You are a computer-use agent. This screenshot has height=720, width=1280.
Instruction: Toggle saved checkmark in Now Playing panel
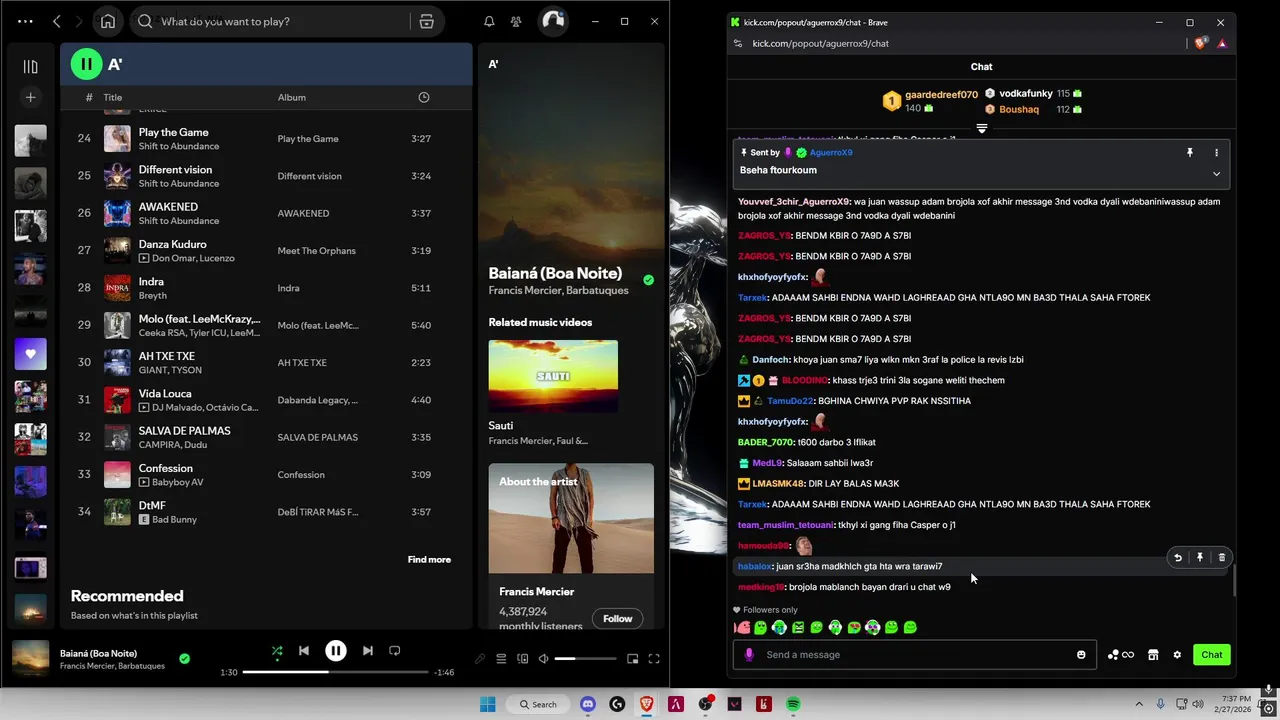648,280
